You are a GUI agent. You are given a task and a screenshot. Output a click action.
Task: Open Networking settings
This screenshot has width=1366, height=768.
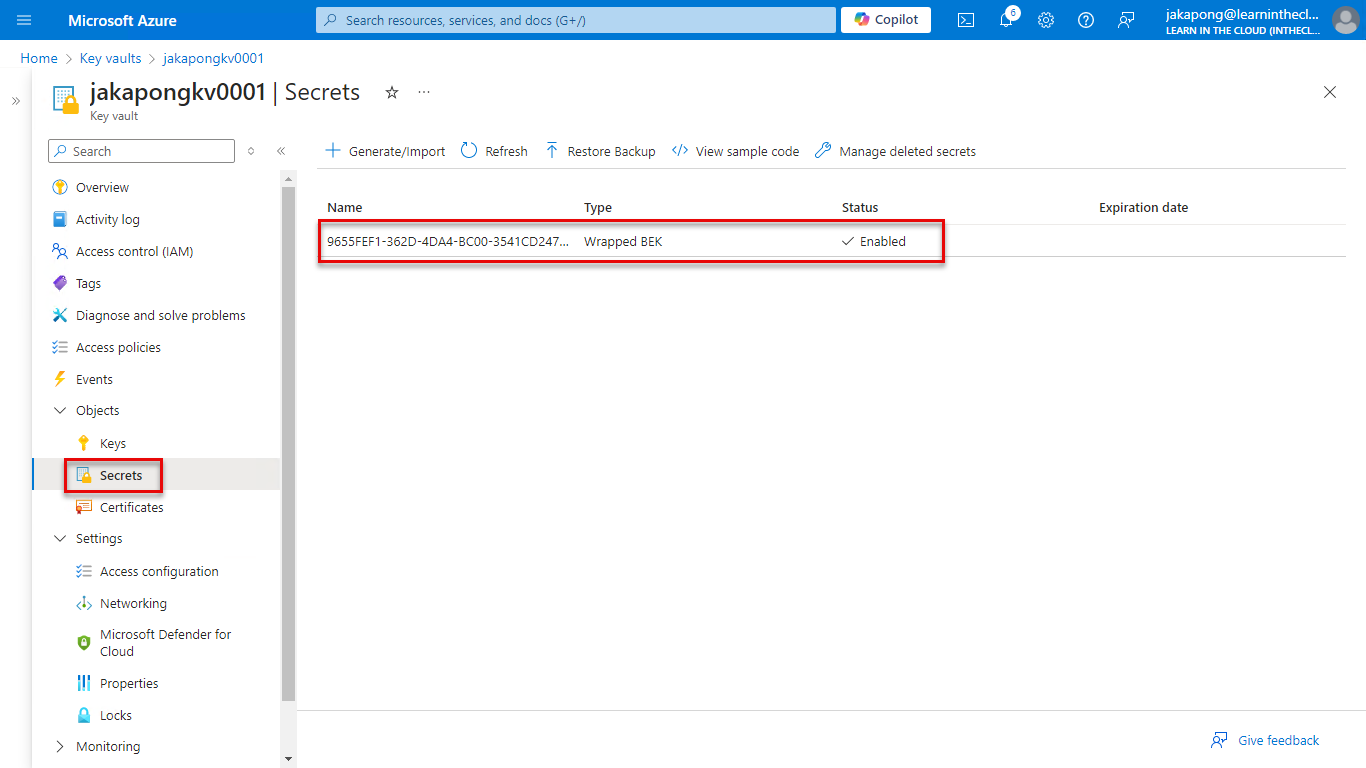pos(133,603)
